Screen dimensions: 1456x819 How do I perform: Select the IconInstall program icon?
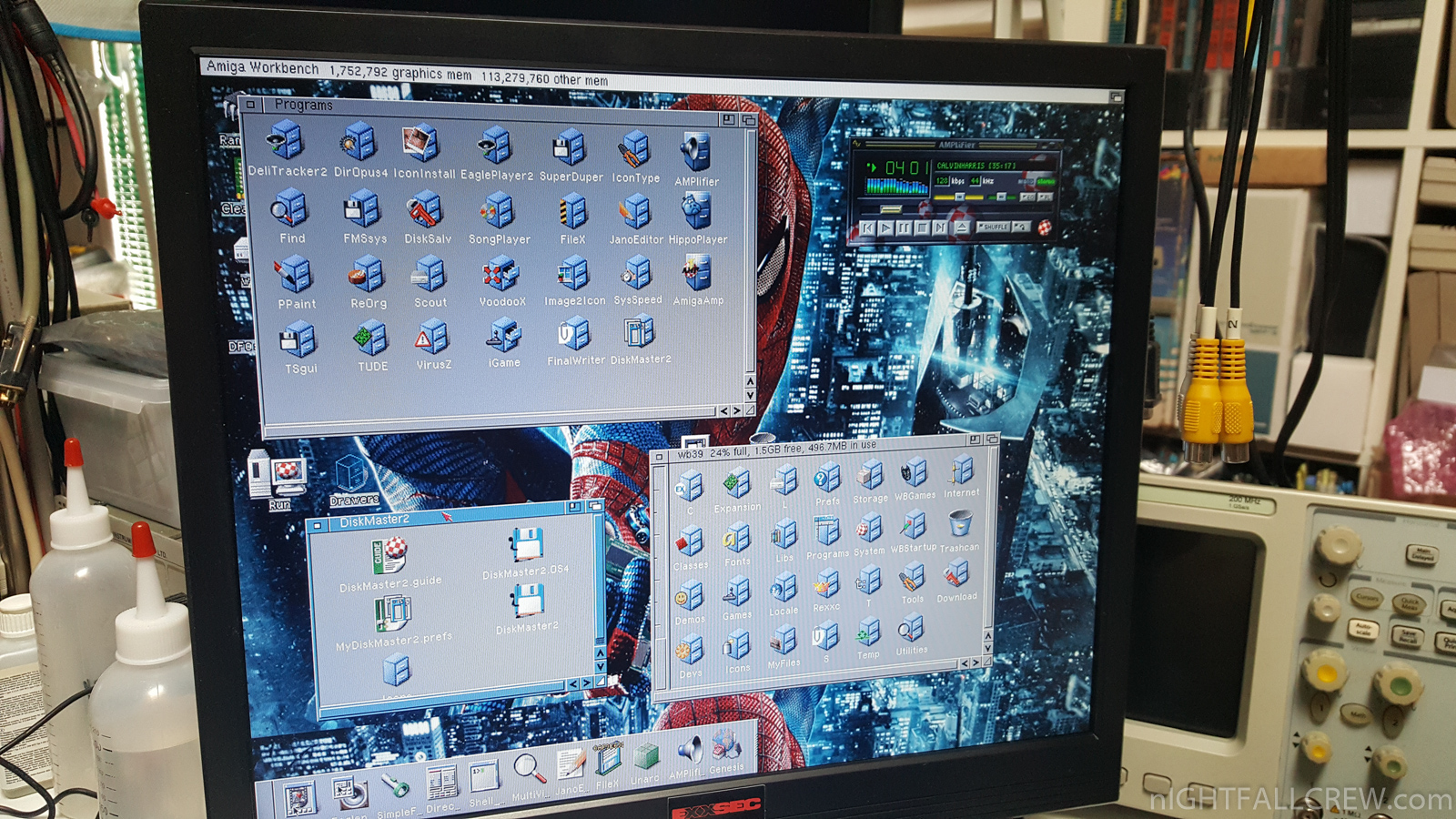pyautogui.click(x=420, y=144)
